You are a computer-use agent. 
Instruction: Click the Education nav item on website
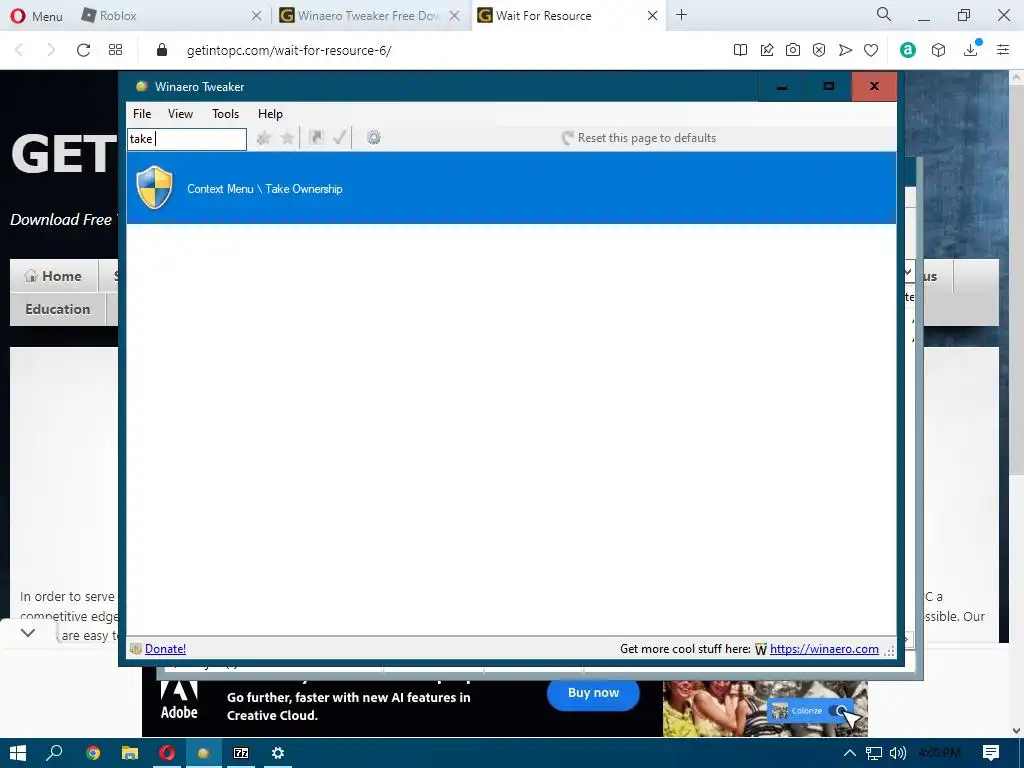[57, 309]
